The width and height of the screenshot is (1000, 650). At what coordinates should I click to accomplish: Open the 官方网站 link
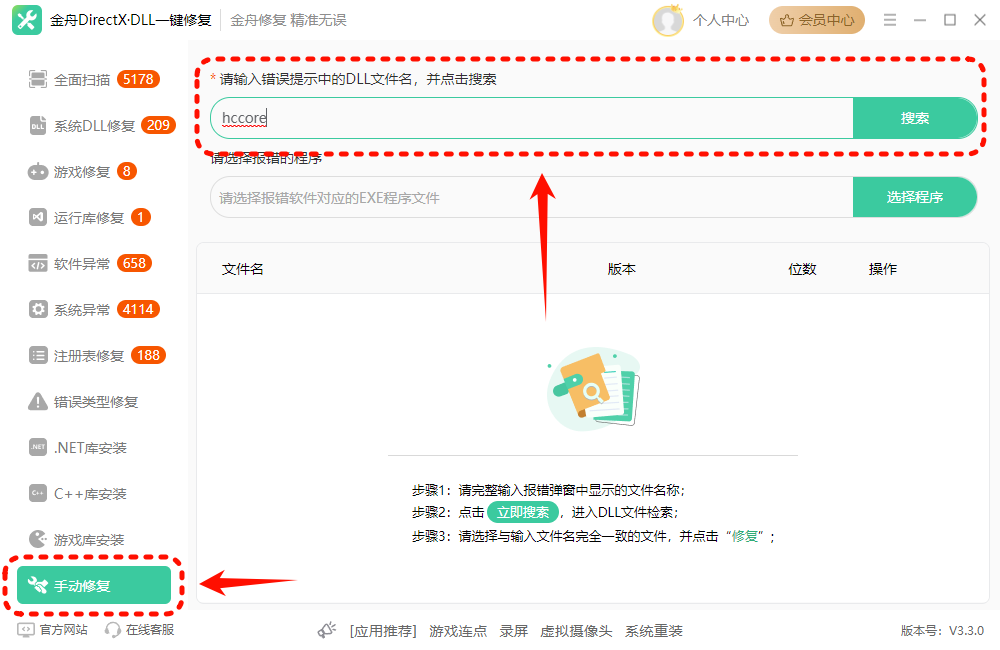[x=64, y=630]
